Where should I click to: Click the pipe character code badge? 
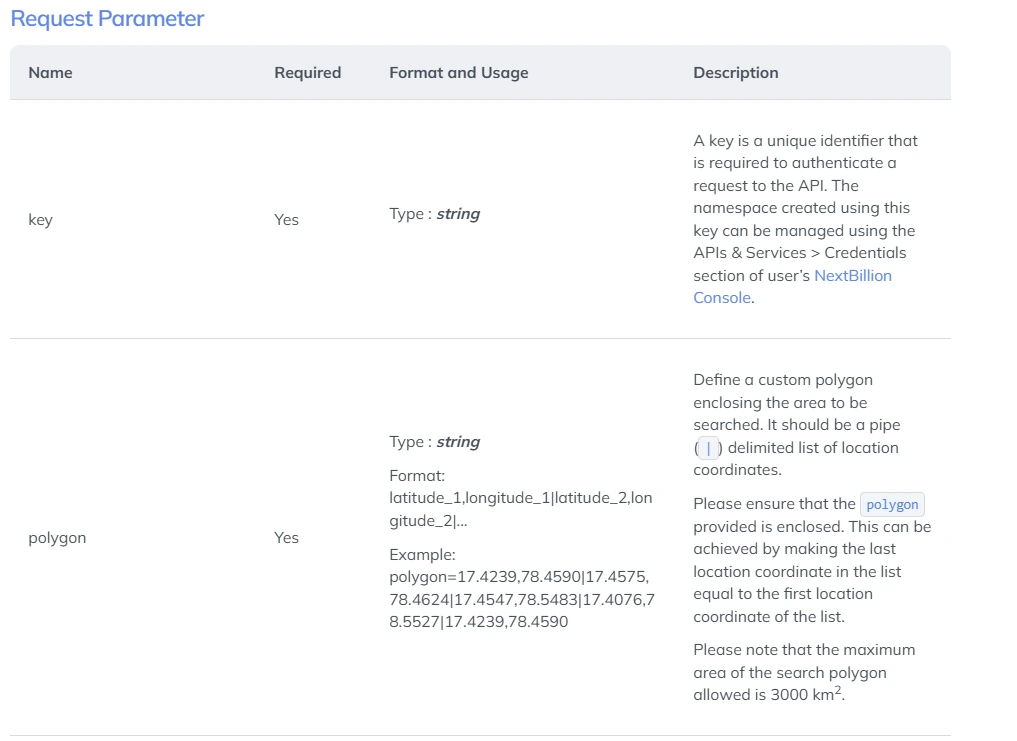coord(708,448)
